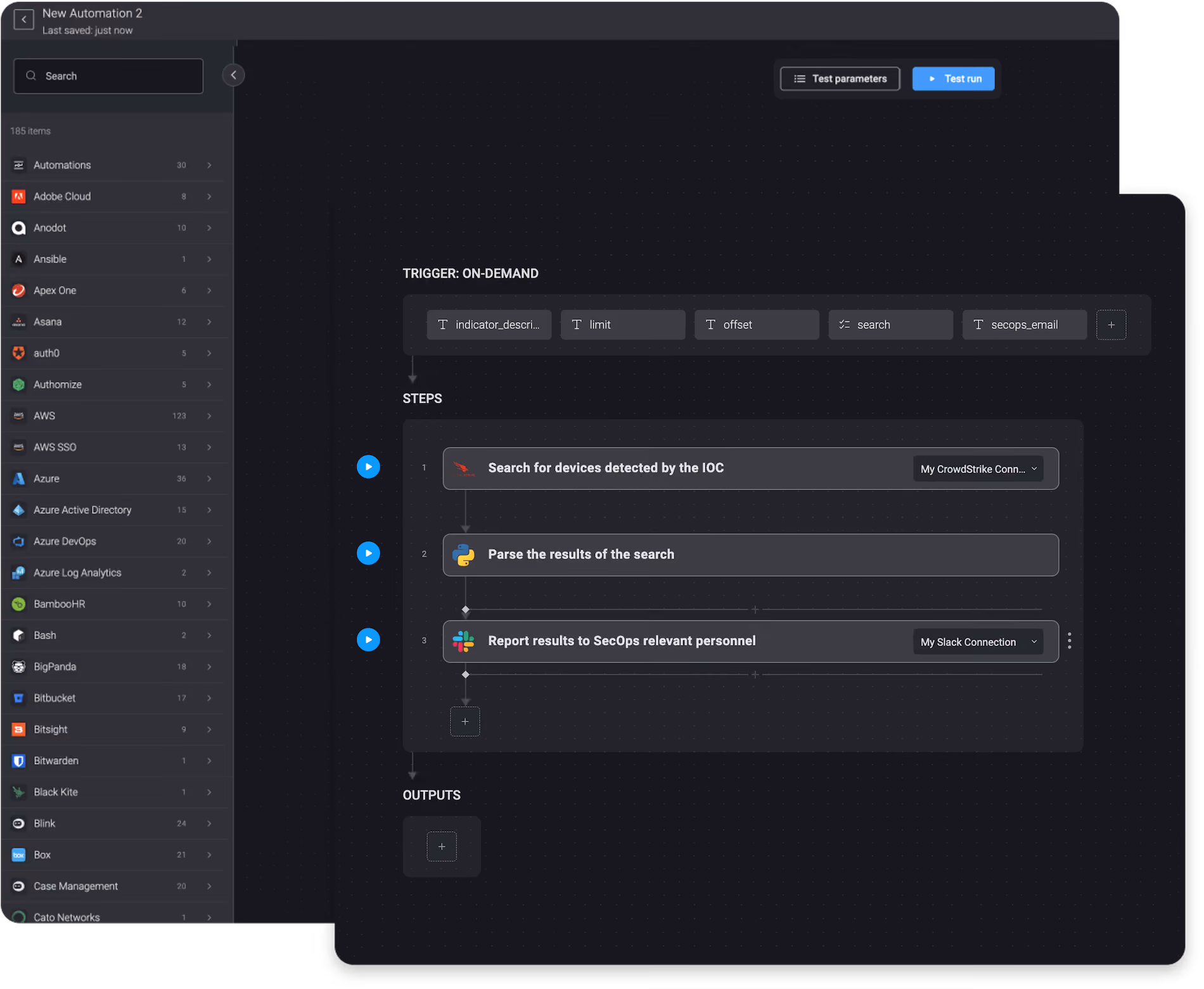The width and height of the screenshot is (1204, 989).
Task: Click the Bitsight icon
Action: click(19, 730)
